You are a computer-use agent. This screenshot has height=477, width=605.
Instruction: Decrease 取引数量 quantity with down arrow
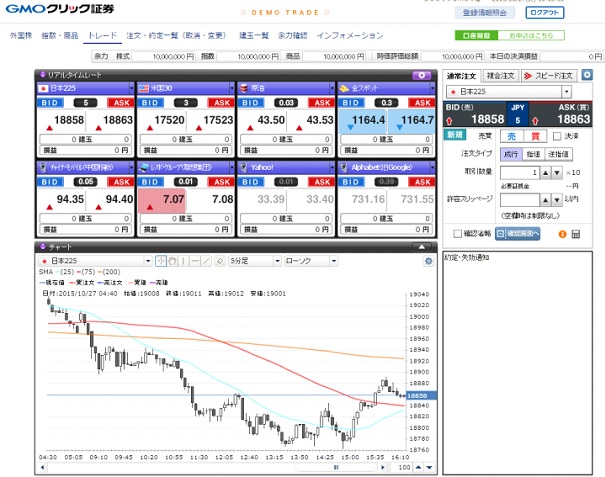(557, 173)
